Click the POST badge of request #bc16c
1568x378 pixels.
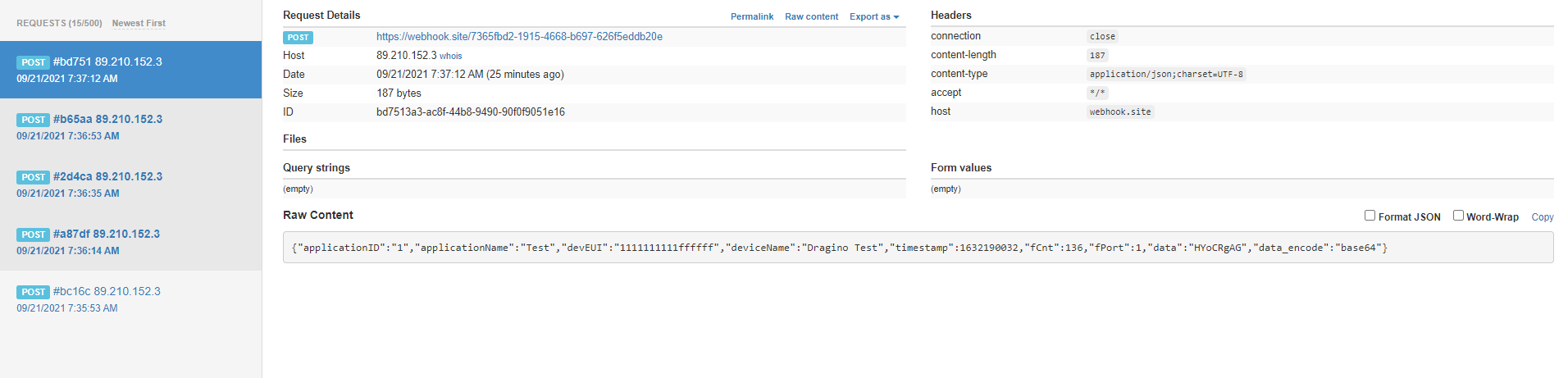[33, 292]
